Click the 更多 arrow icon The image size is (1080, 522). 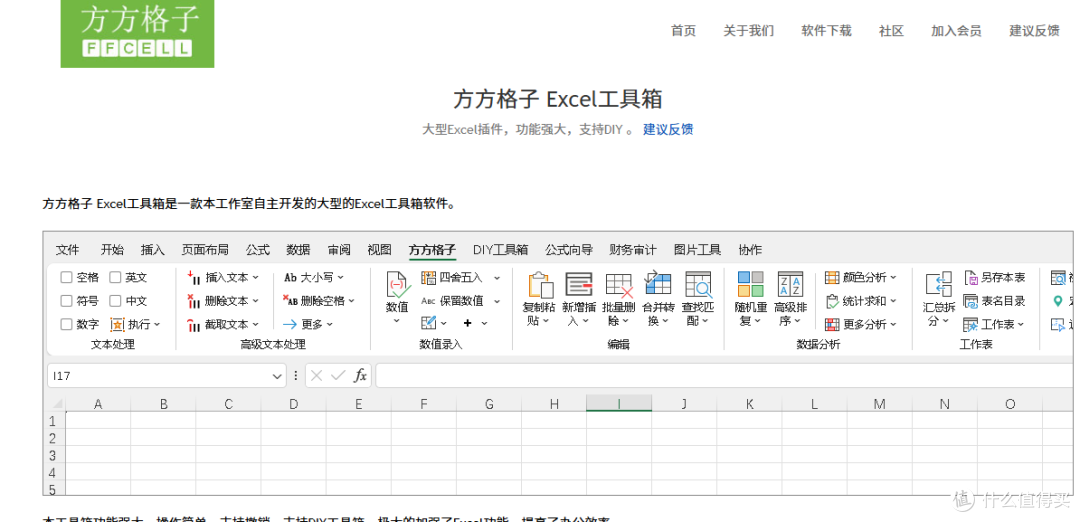[290, 324]
